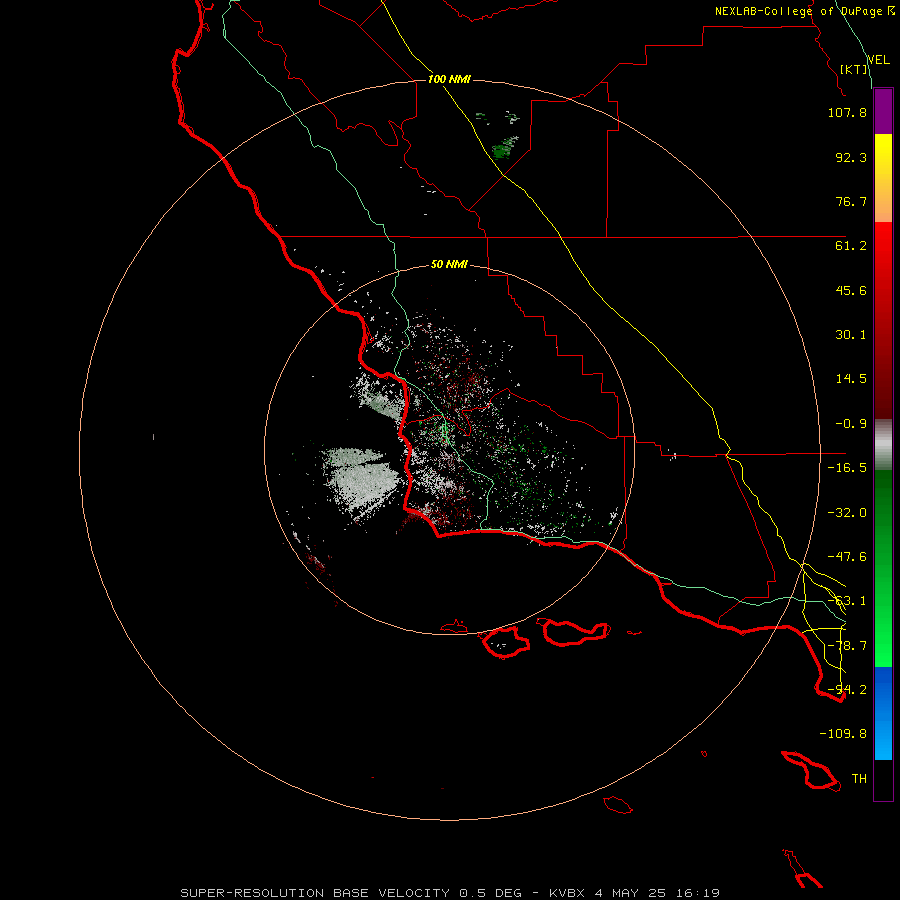Click the VEL legend title
900x900 pixels.
click(878, 59)
